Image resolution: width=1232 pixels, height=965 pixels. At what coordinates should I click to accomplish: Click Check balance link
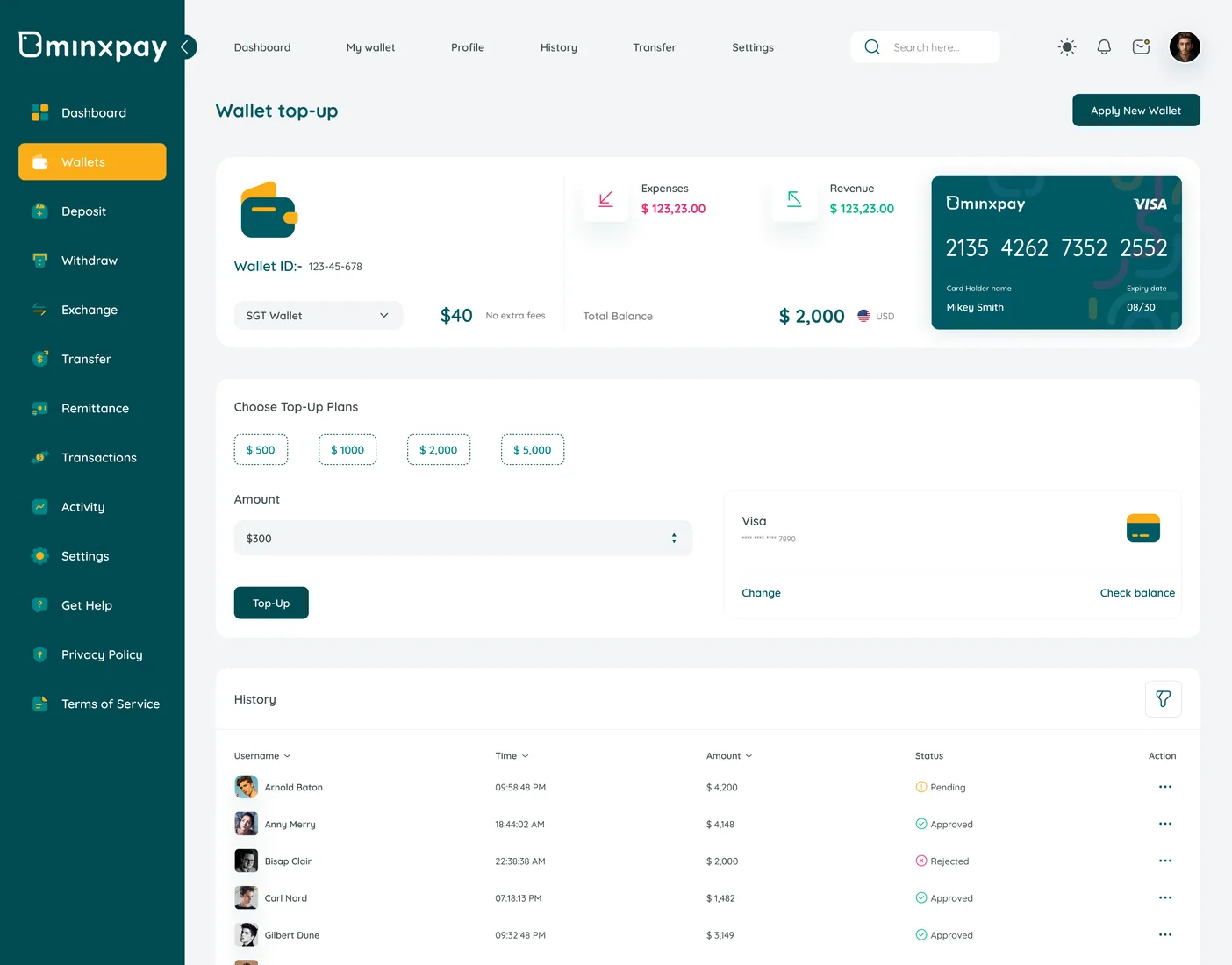(x=1137, y=593)
